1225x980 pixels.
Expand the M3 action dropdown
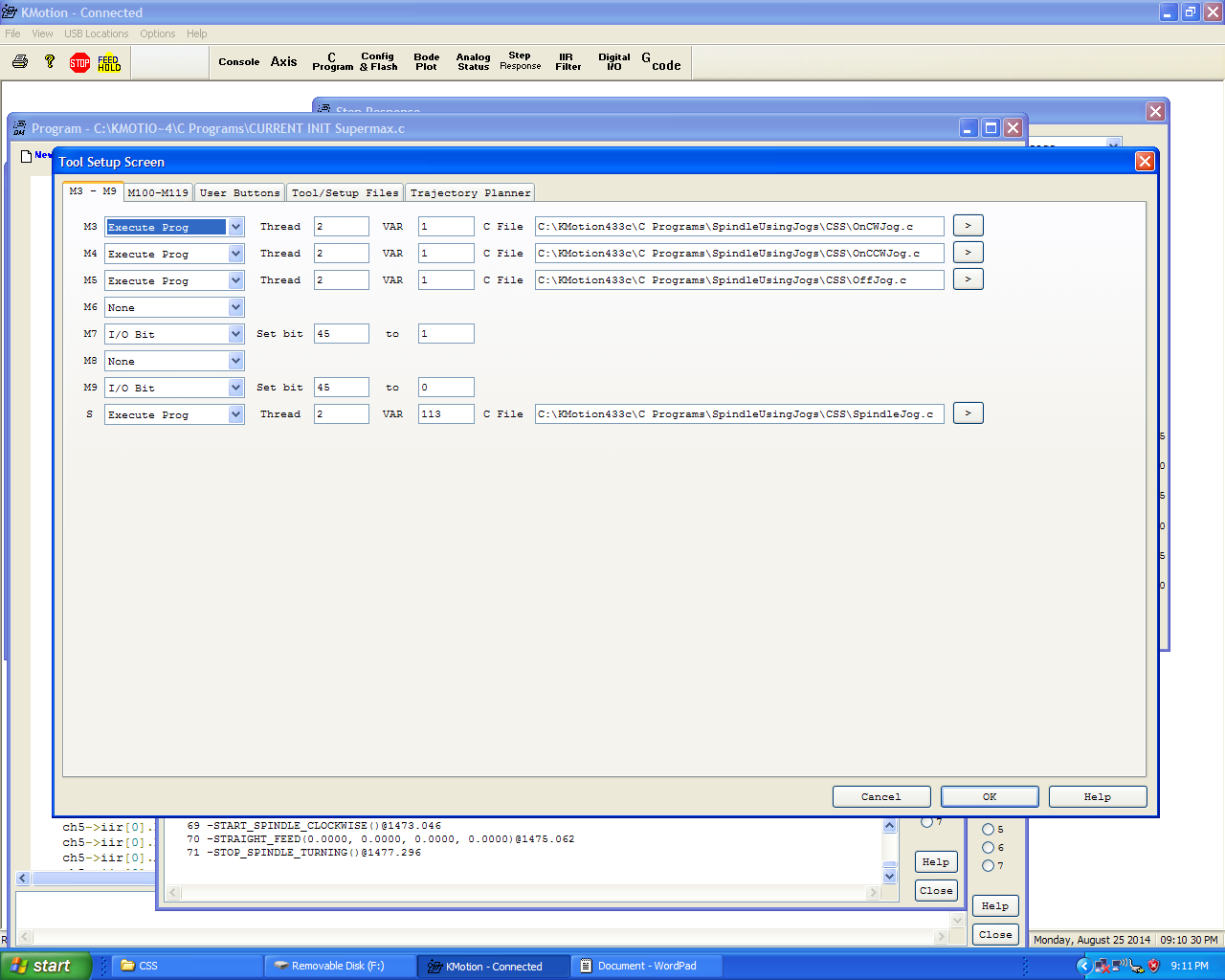click(235, 227)
